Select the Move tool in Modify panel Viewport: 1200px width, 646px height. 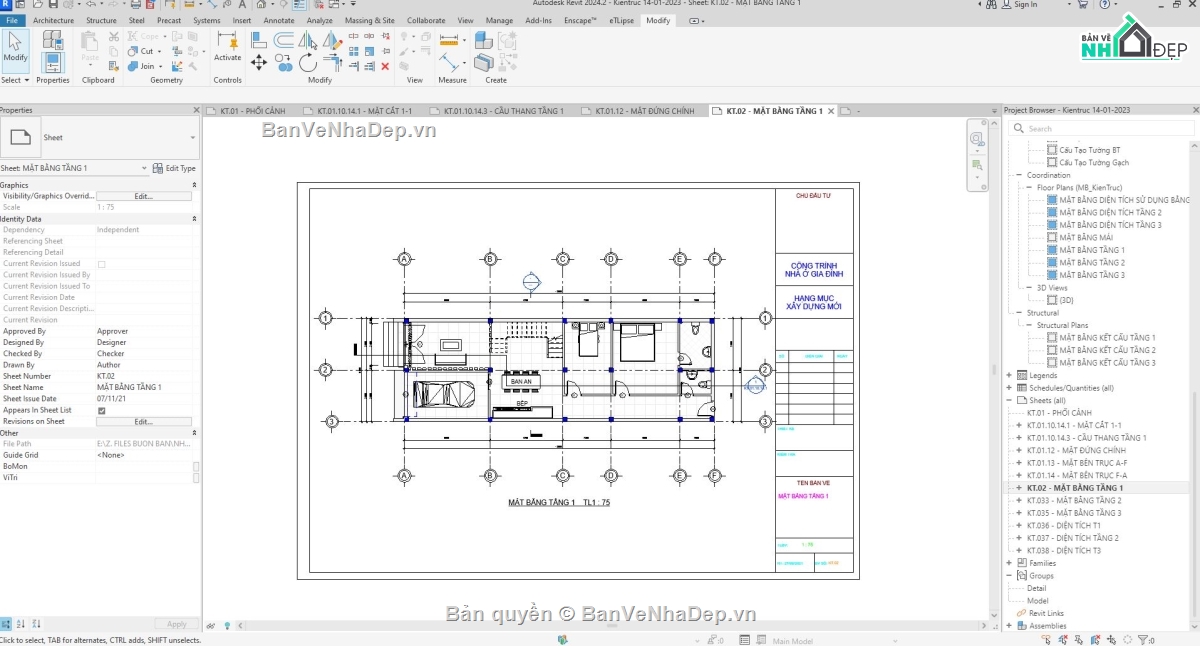258,61
